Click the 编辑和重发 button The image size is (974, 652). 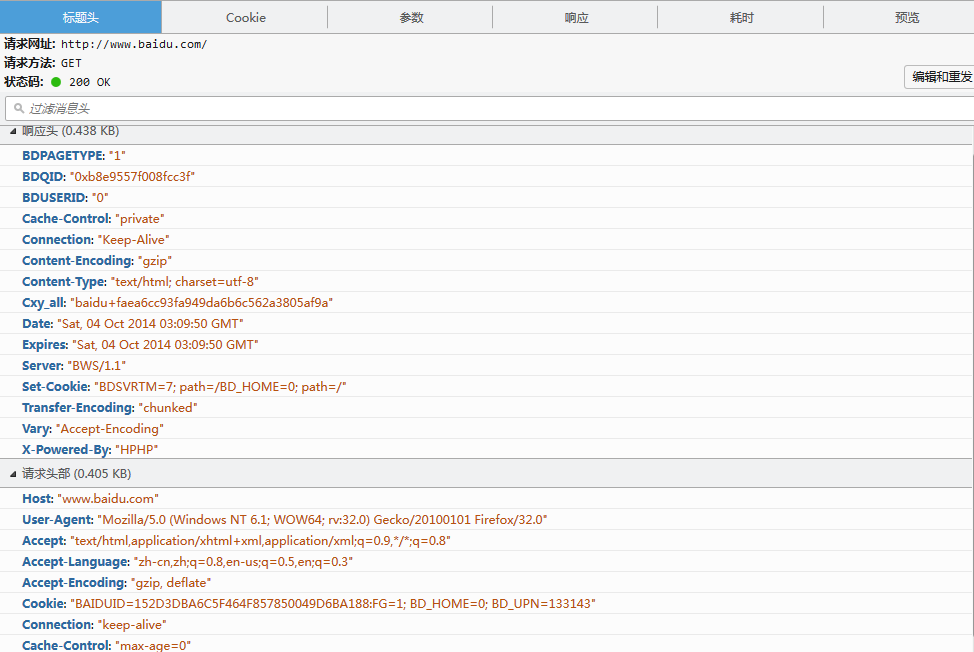point(940,77)
